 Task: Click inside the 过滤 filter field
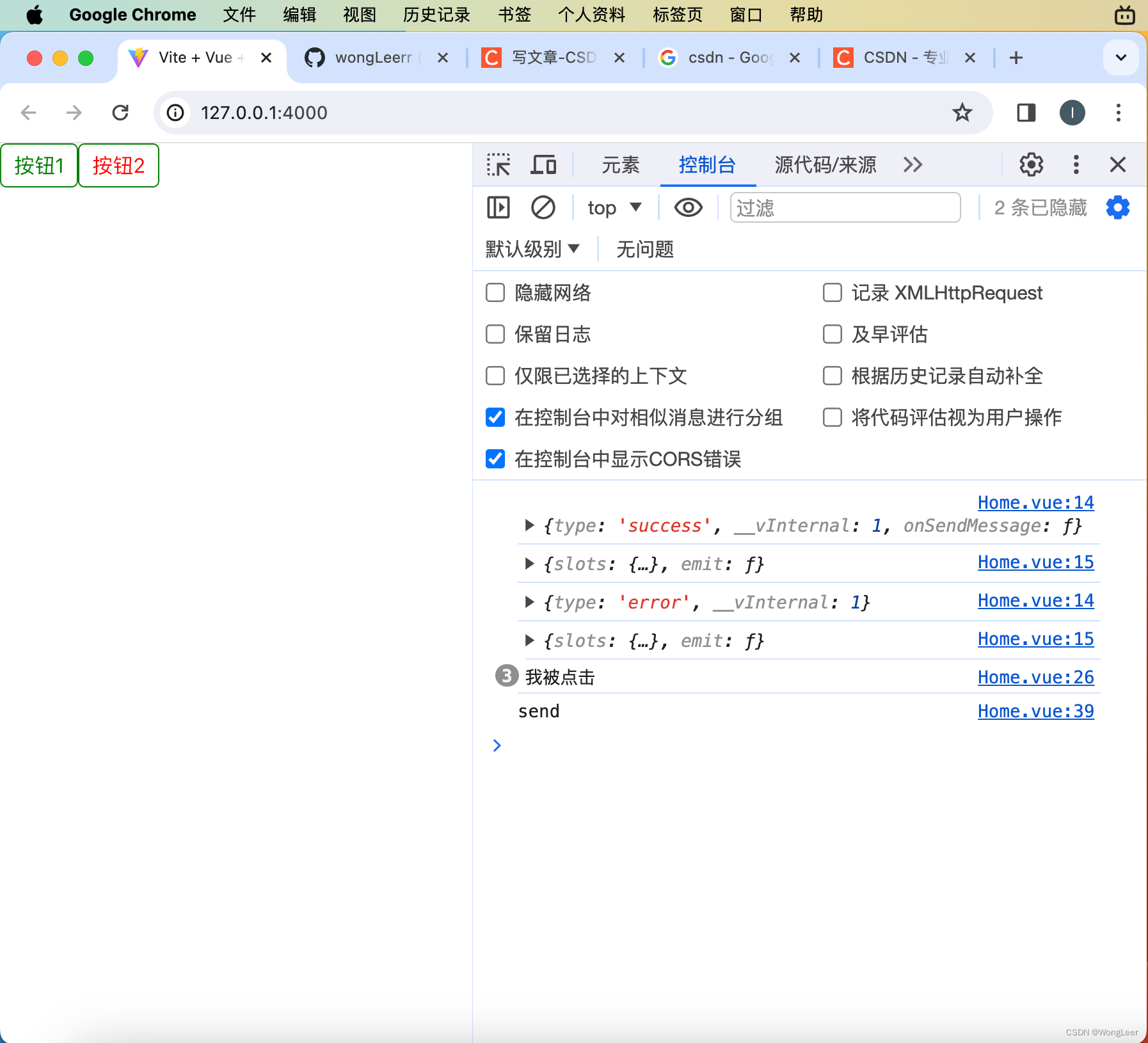point(845,207)
